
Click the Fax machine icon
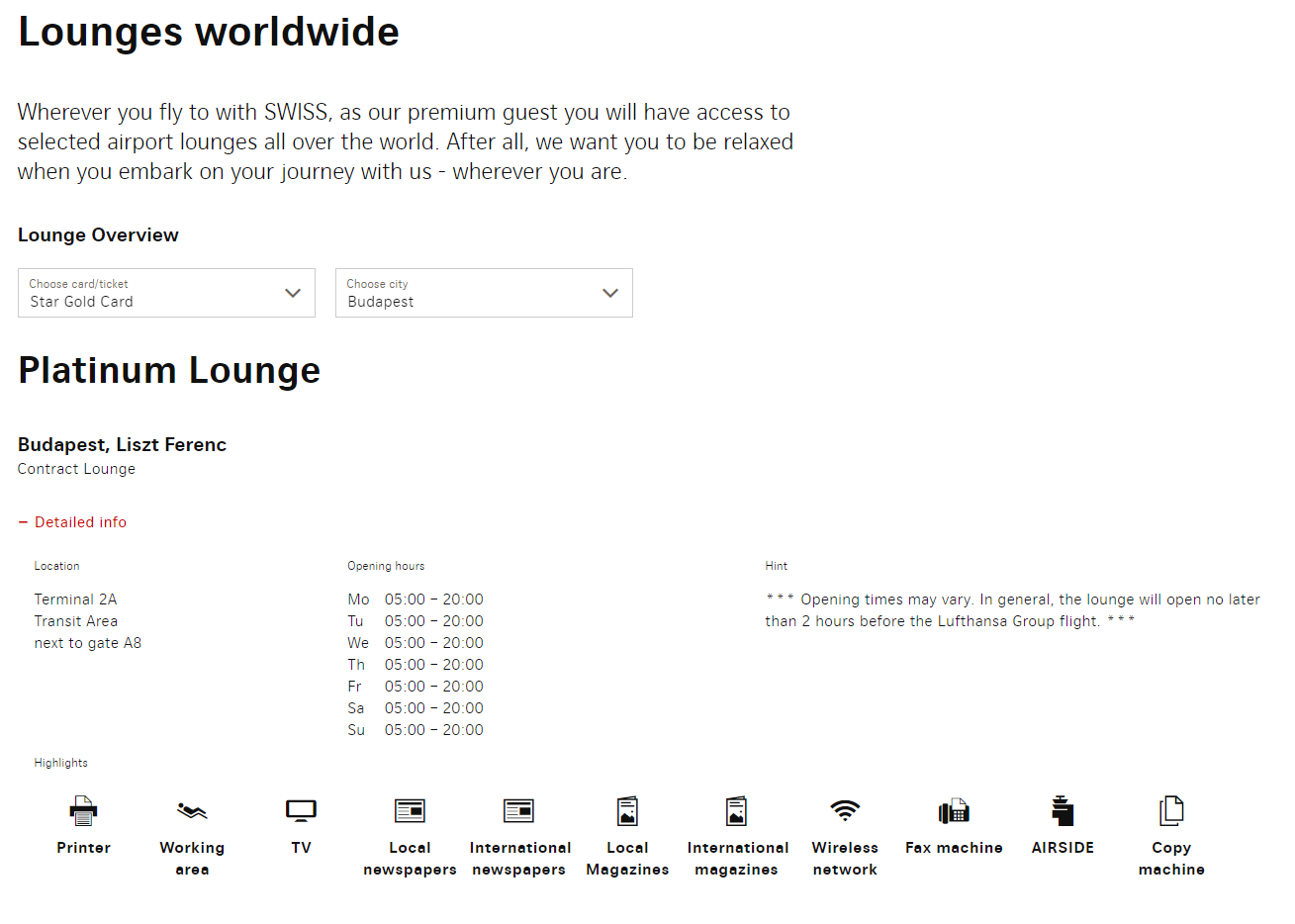[x=954, y=811]
